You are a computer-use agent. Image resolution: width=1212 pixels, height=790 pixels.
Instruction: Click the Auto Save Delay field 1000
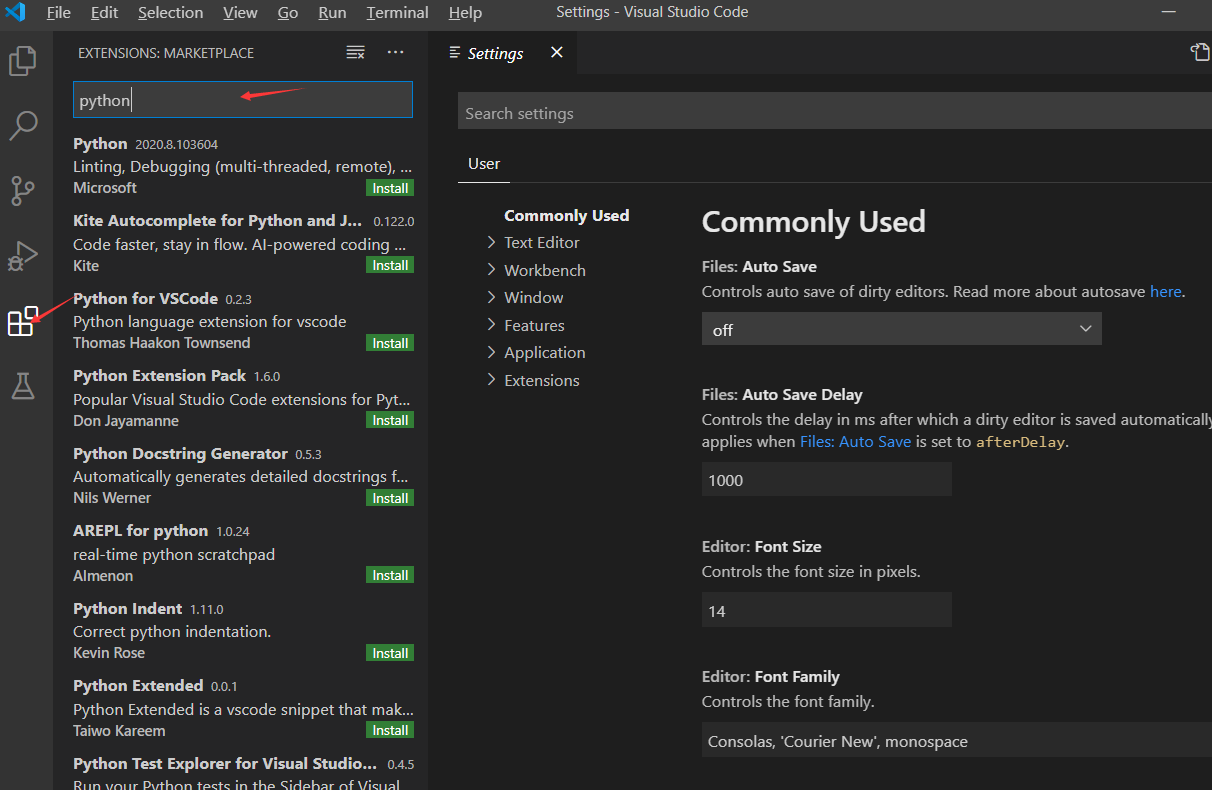point(827,480)
